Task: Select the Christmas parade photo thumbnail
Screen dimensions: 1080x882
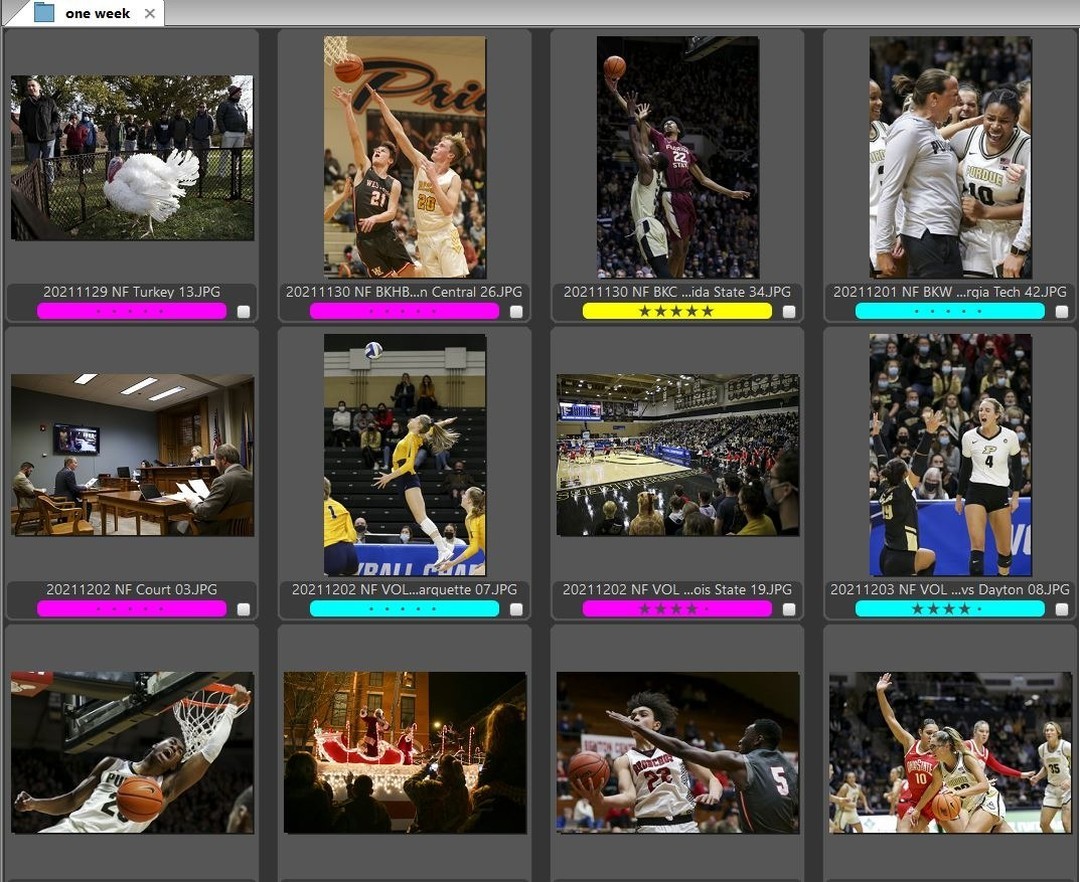Action: (x=404, y=753)
